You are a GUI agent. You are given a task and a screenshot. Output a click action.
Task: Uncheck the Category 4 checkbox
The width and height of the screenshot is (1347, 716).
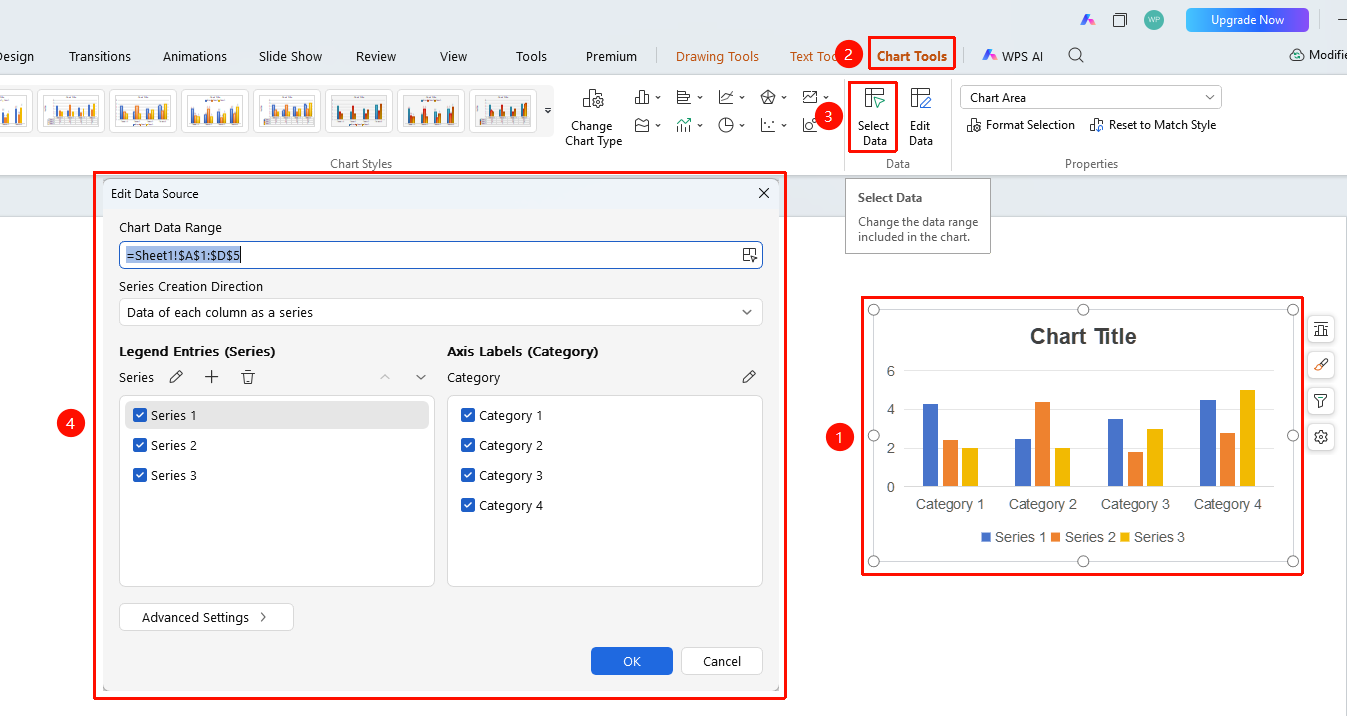(x=468, y=505)
